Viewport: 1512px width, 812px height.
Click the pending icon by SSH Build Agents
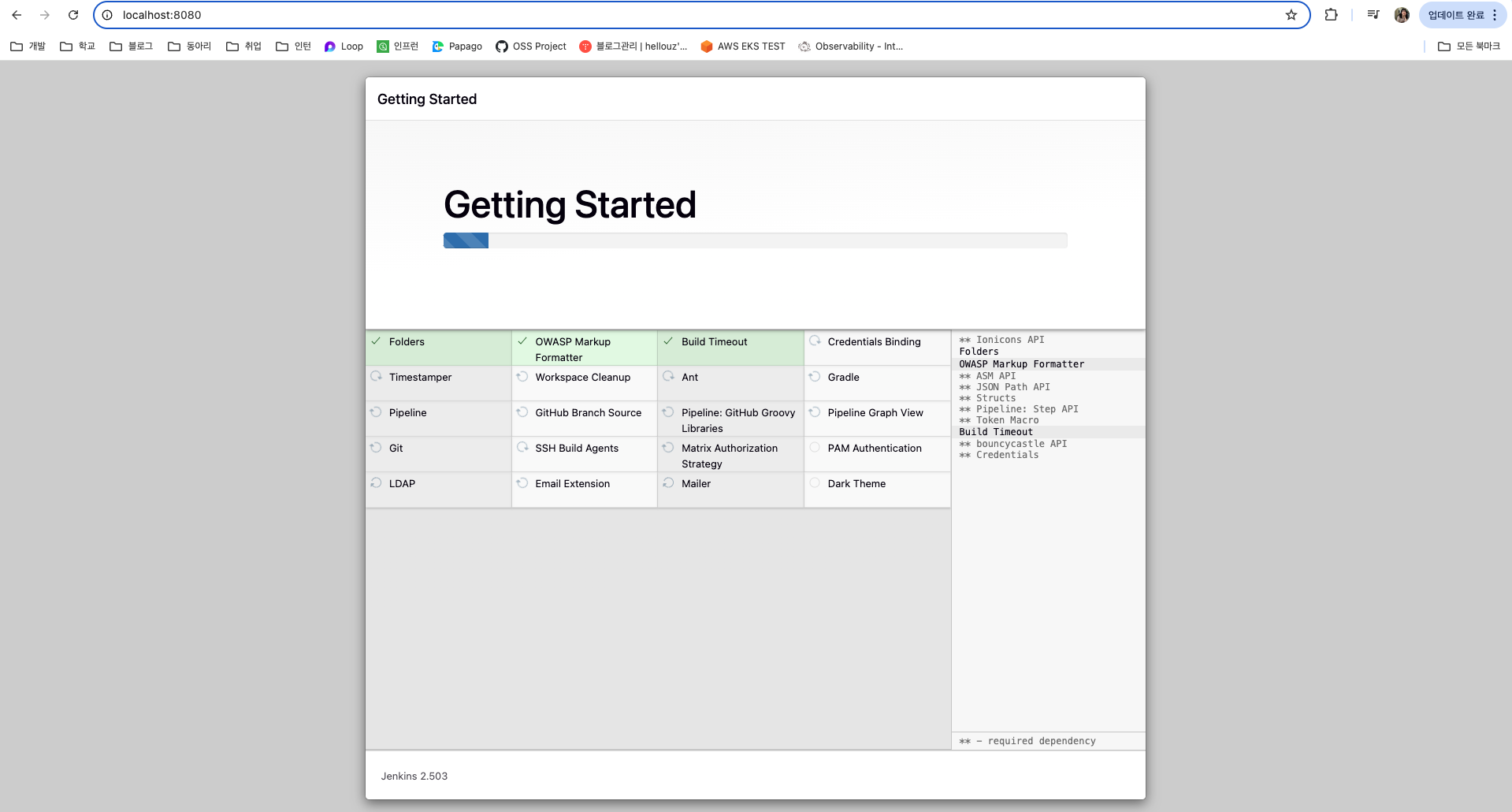click(522, 447)
